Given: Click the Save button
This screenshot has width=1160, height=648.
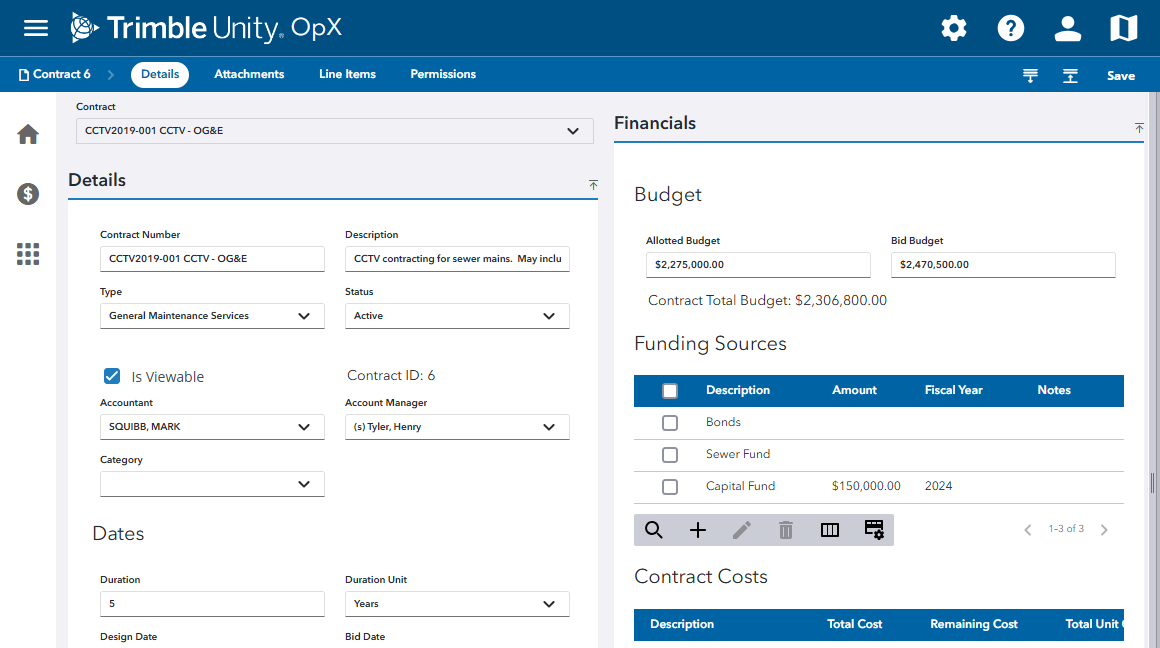Looking at the screenshot, I should point(1120,76).
